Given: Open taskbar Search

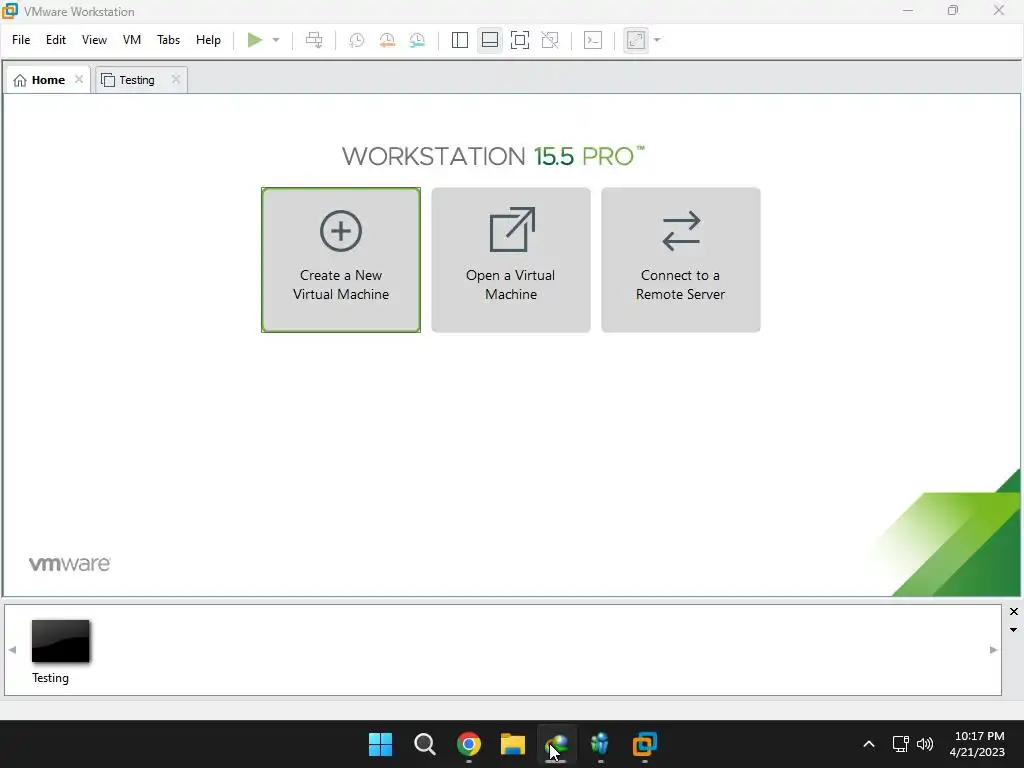Looking at the screenshot, I should click(424, 744).
